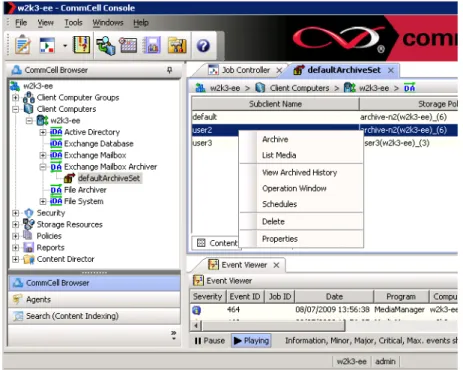Click the Storage Resources icon

[x=29, y=224]
